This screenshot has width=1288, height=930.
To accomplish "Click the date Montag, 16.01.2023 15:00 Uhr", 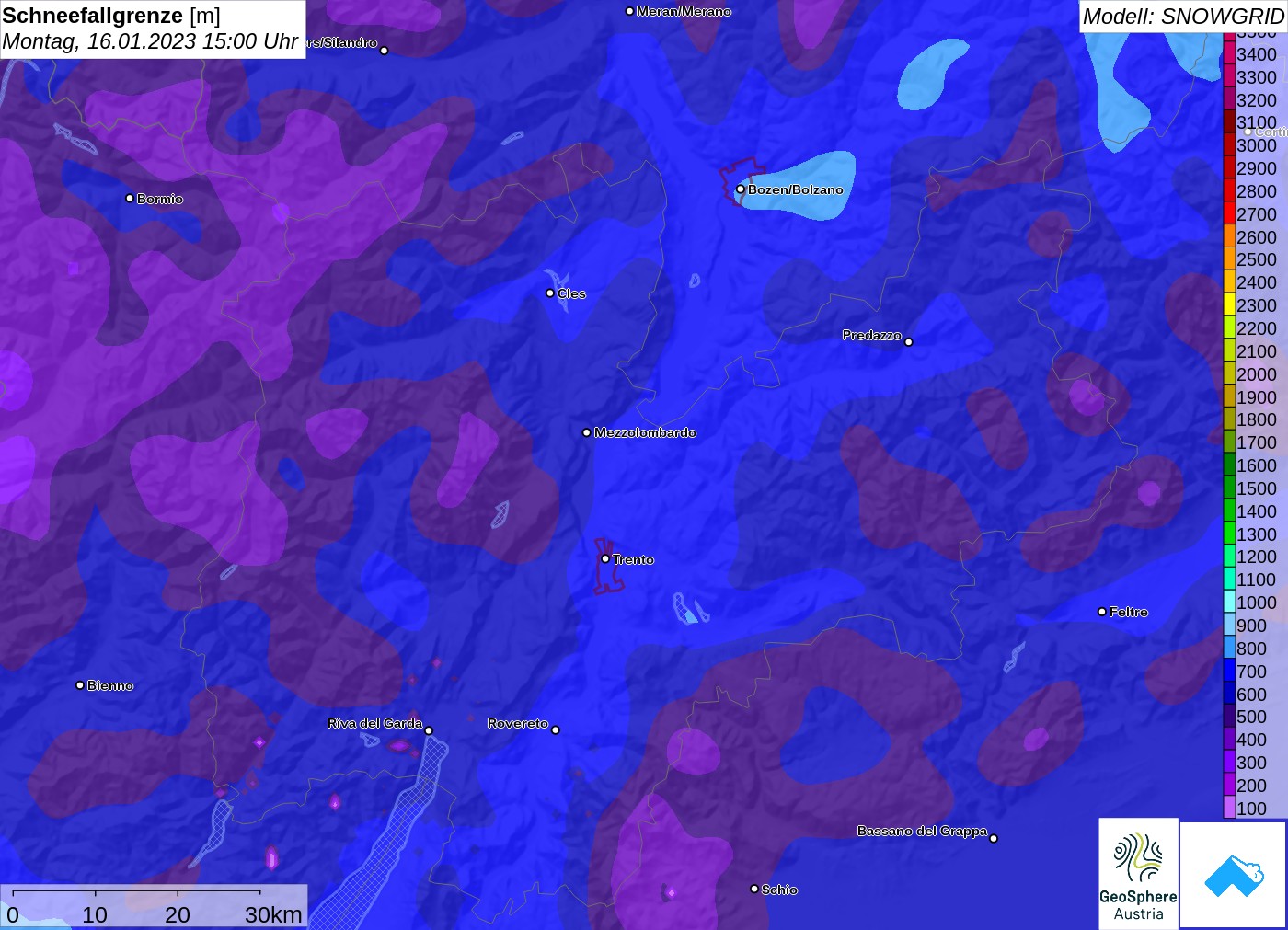I will click(x=150, y=41).
